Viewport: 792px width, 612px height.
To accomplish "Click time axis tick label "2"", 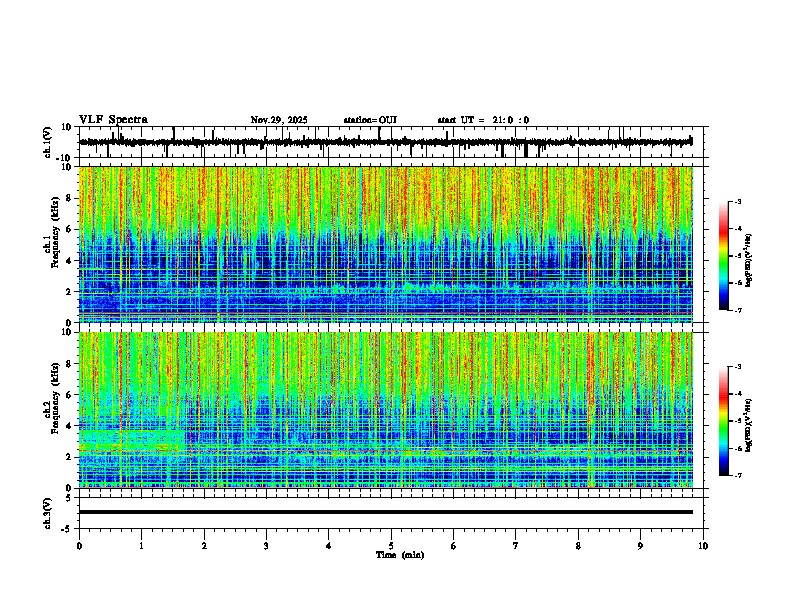I will 204,546.
